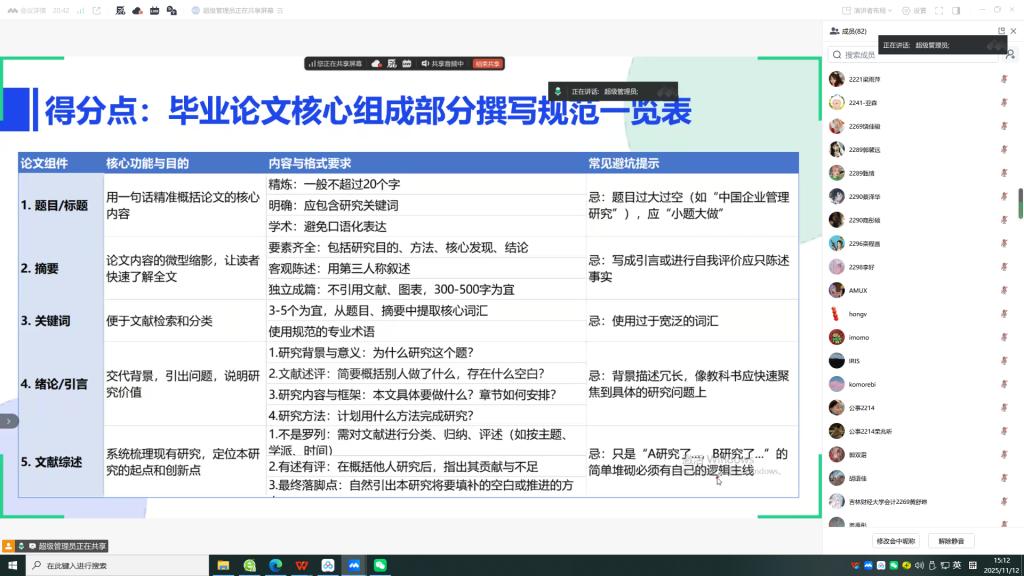1024x576 pixels.
Task: Click the 结束共享 button
Action: (x=488, y=64)
